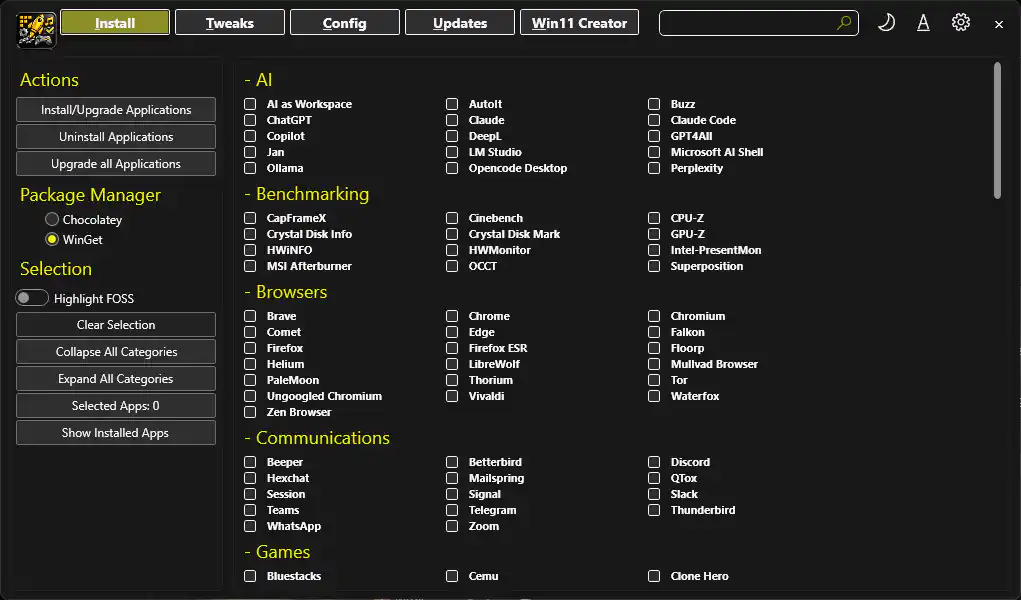Collapse the AI category
Image resolution: width=1021 pixels, height=600 pixels.
258,79
